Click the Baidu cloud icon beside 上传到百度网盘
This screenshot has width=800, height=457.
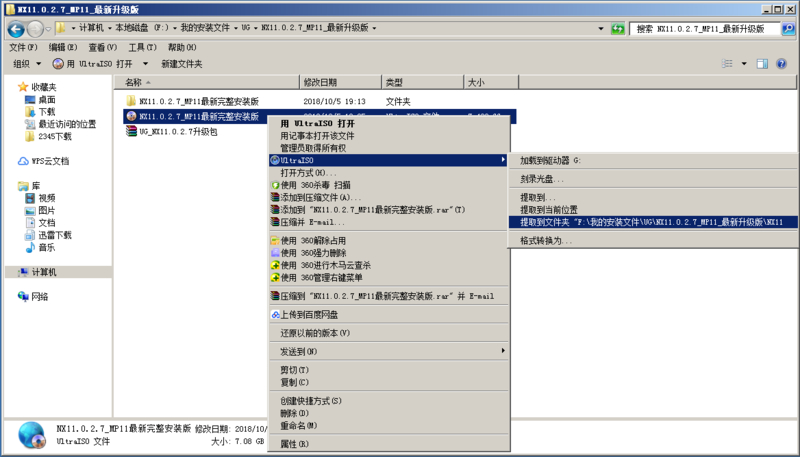click(x=275, y=315)
